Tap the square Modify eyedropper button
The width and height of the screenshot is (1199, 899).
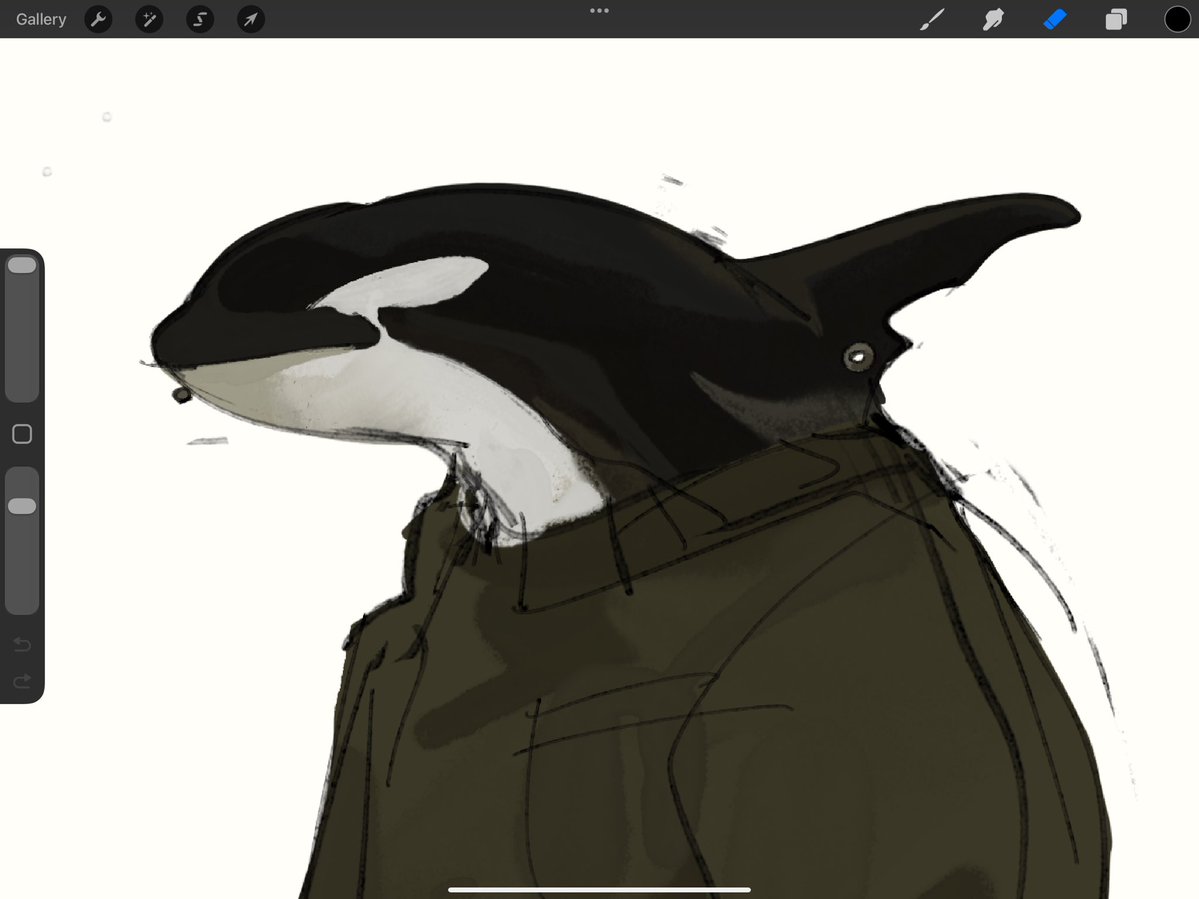click(x=22, y=434)
